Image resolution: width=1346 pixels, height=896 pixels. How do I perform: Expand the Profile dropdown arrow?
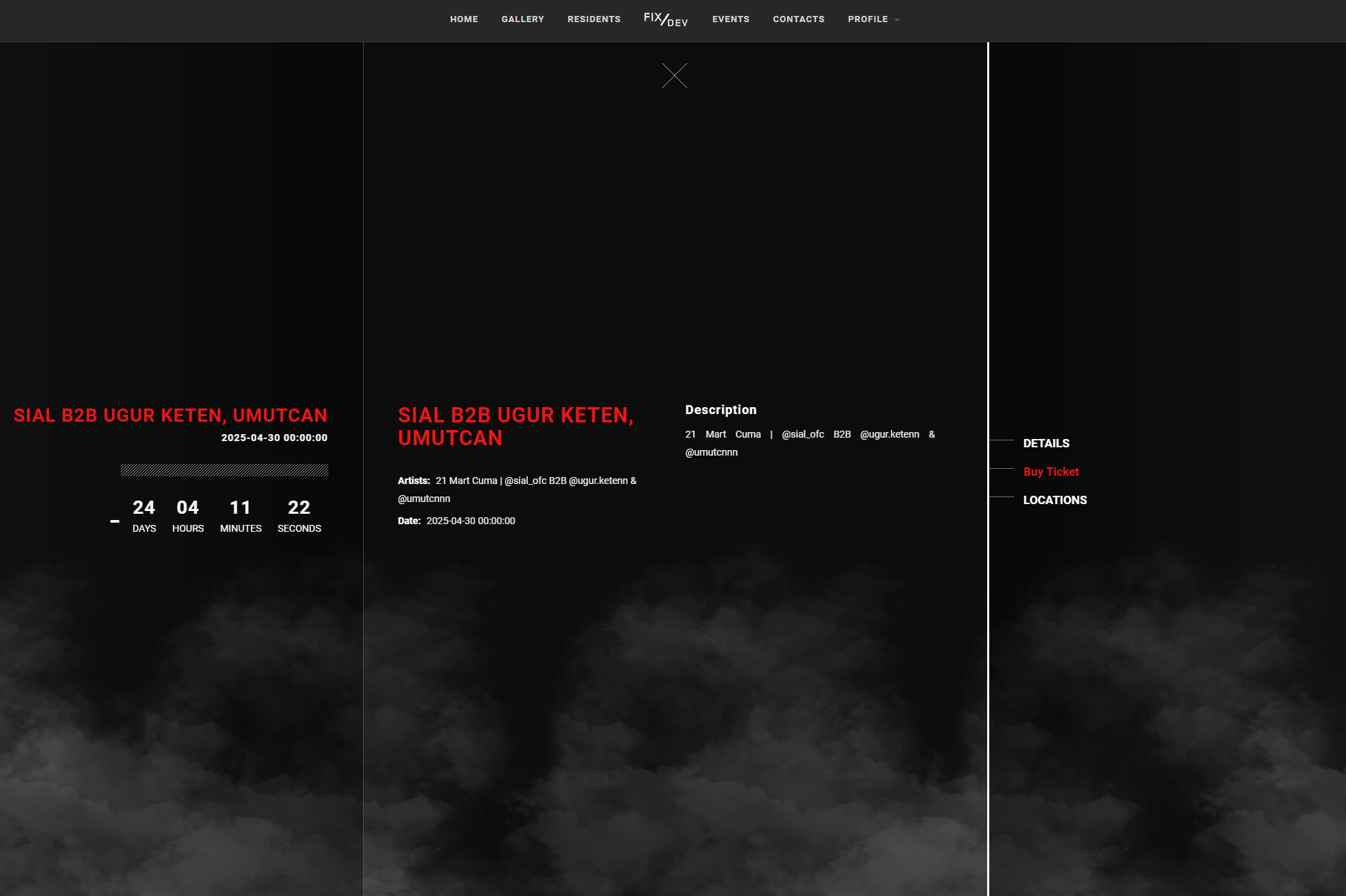tap(897, 20)
